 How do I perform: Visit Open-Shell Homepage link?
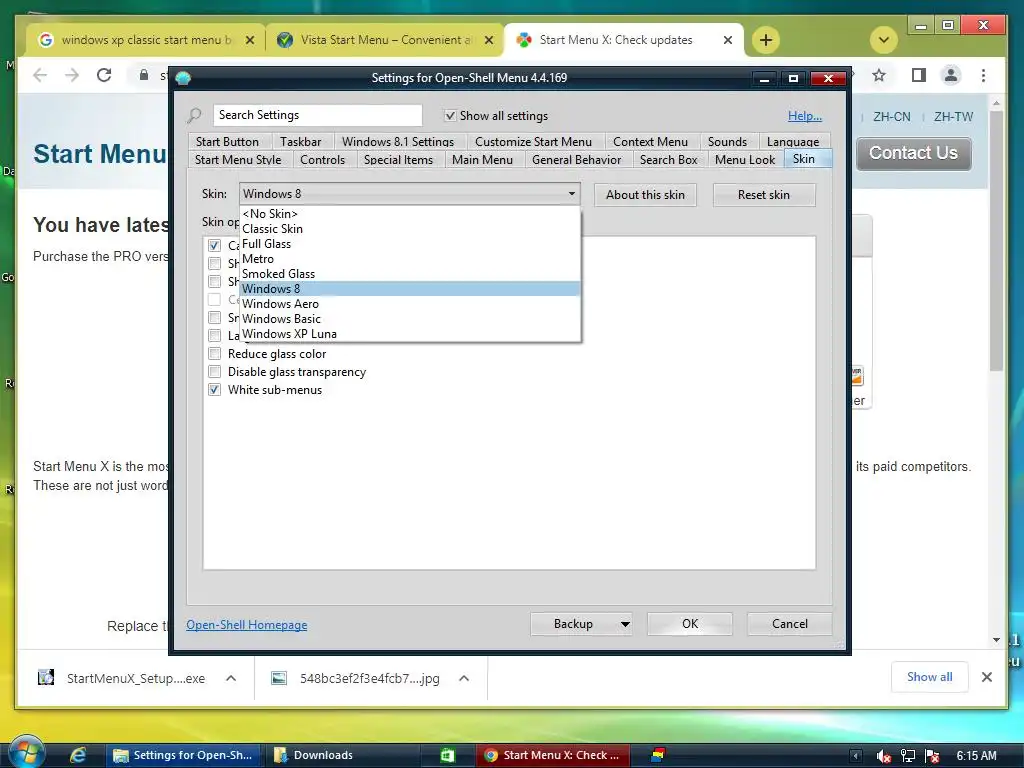click(246, 624)
